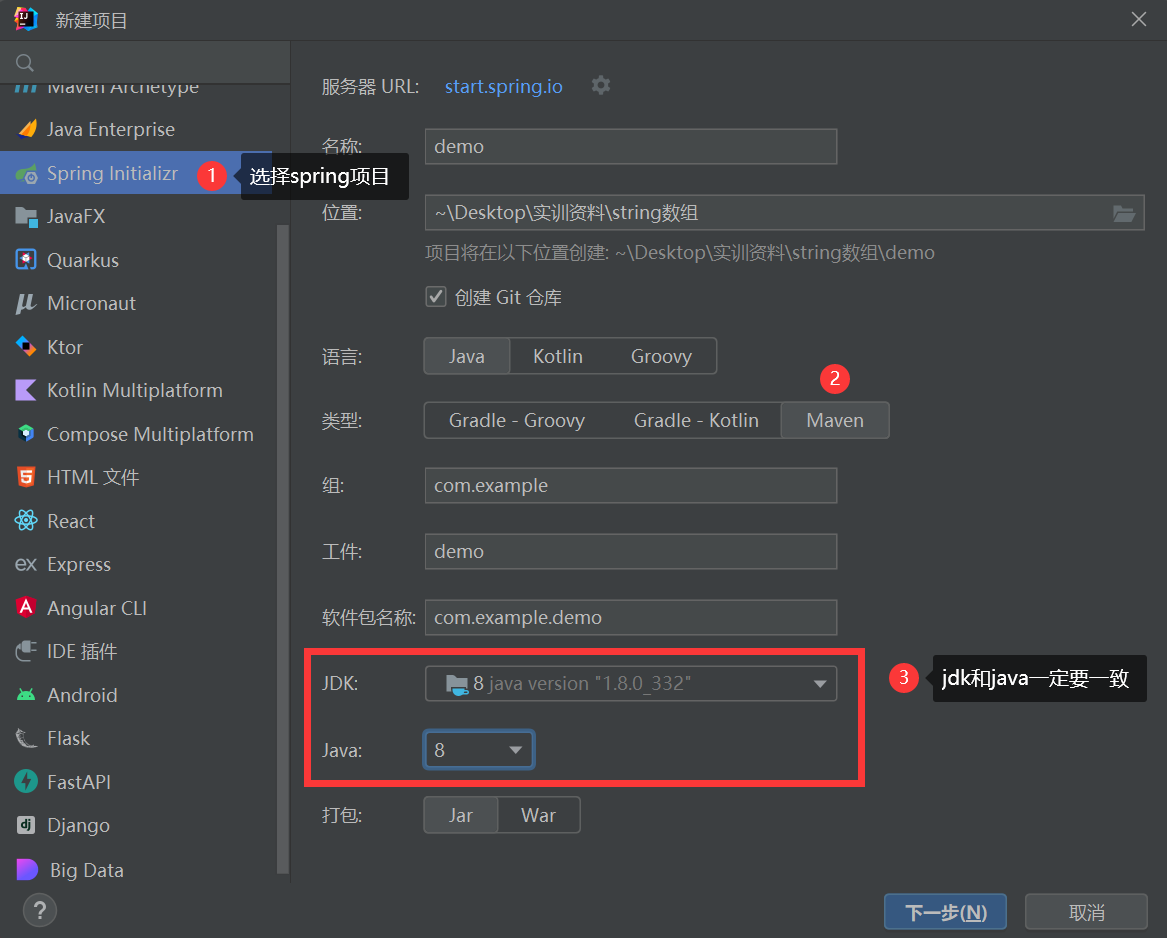Click the IDE plugin plug icon
This screenshot has width=1167, height=938.
click(26, 651)
